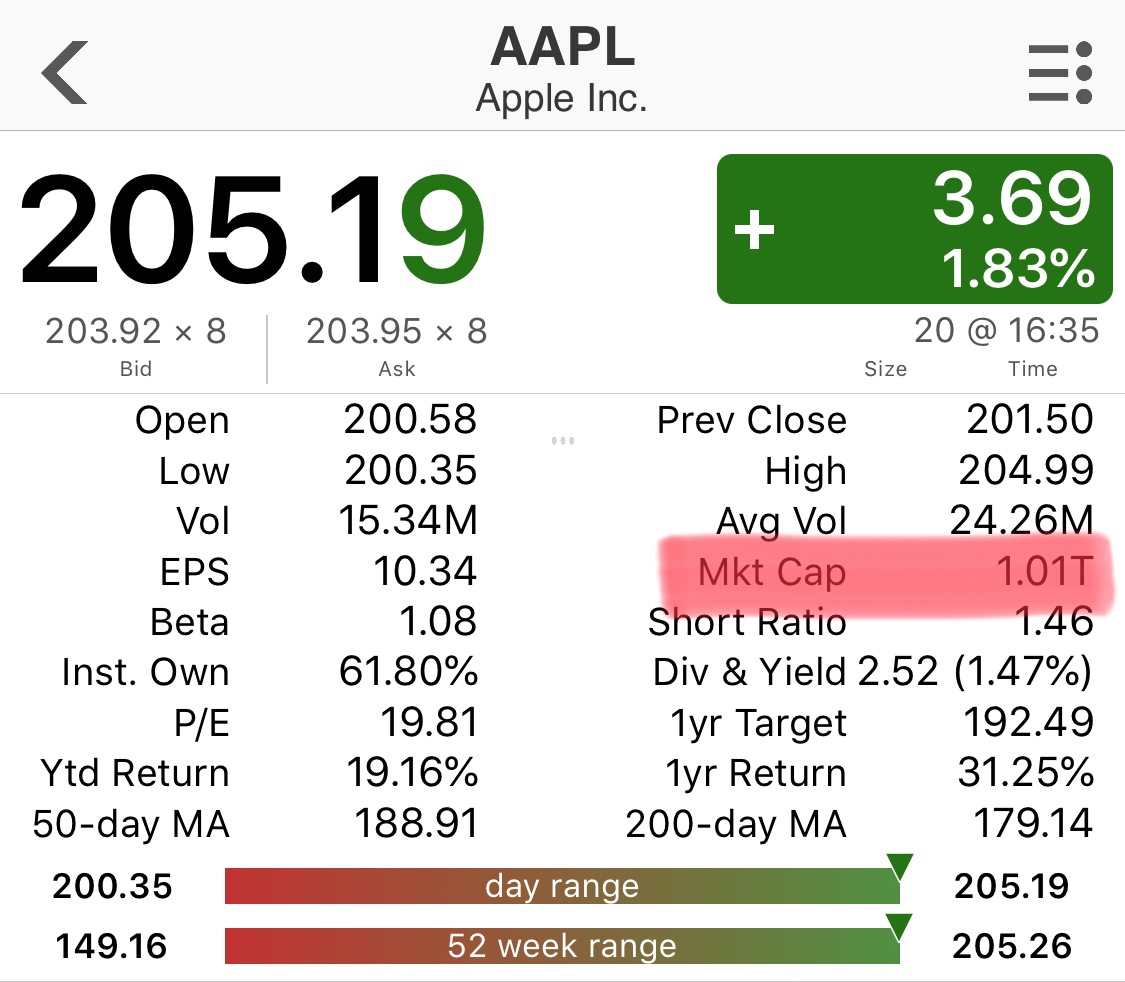1125x982 pixels.
Task: Tap the 16:35 last trade time
Action: click(x=1053, y=331)
